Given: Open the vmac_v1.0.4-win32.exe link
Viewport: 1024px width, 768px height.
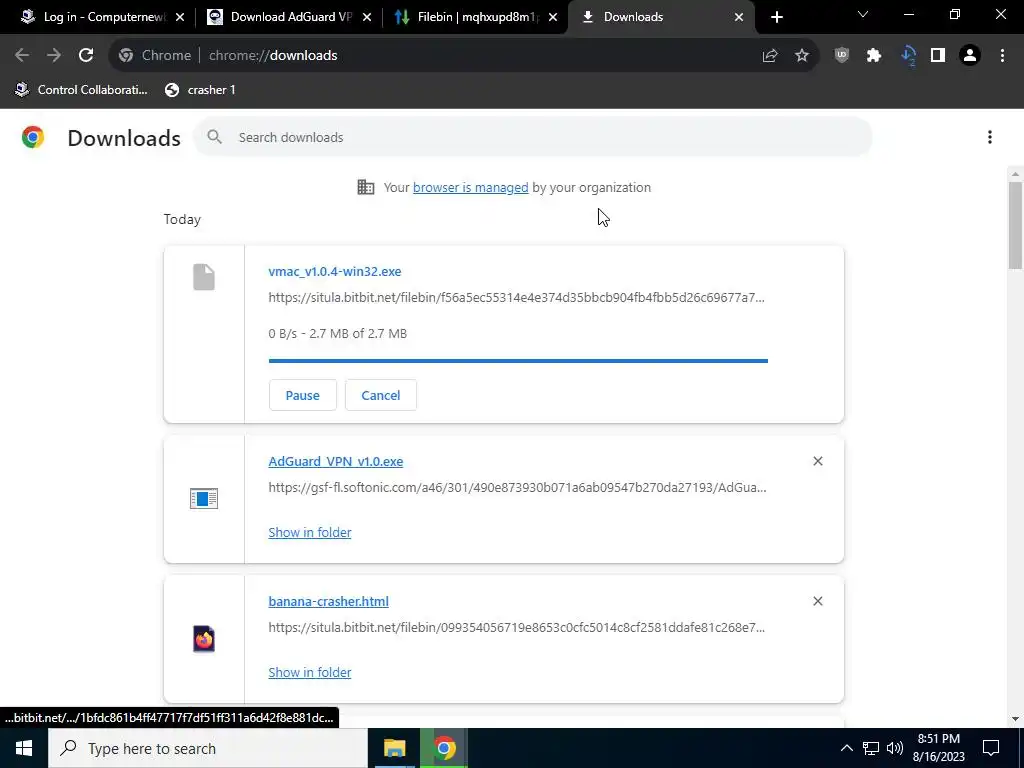Looking at the screenshot, I should click(x=334, y=272).
